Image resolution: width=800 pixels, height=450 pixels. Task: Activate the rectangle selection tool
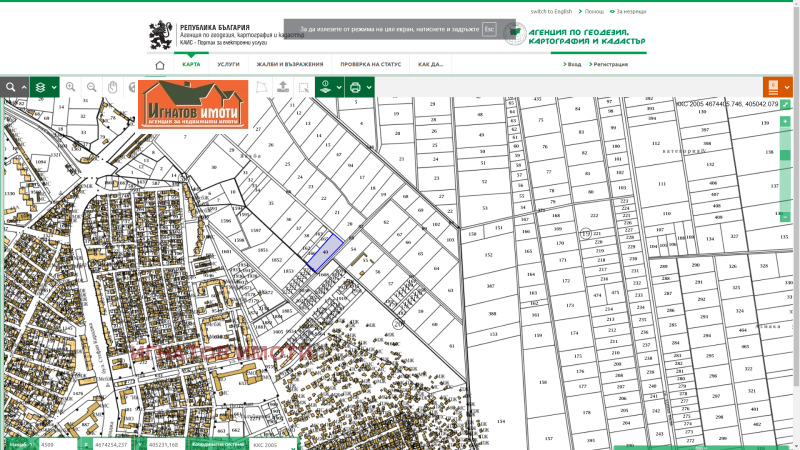click(x=303, y=87)
